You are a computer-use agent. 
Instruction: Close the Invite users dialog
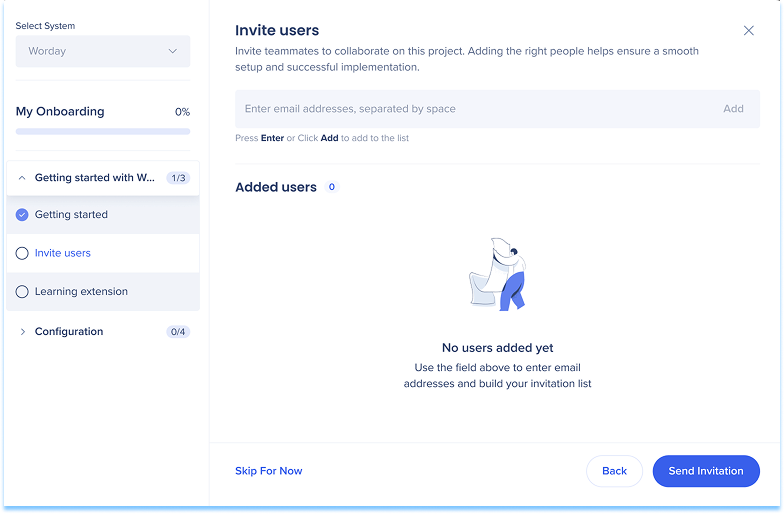(749, 31)
